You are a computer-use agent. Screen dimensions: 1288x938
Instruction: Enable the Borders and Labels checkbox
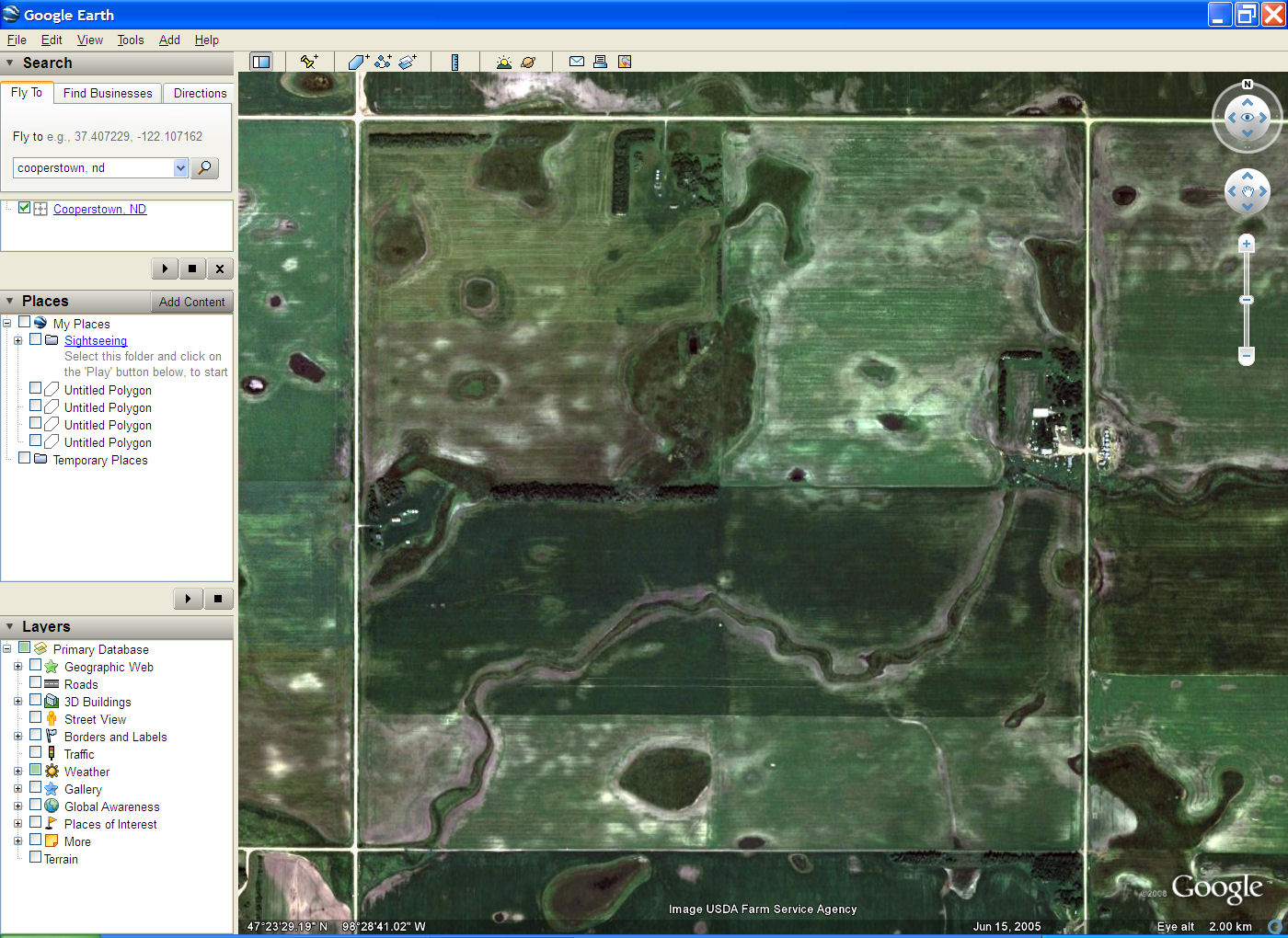tap(35, 735)
